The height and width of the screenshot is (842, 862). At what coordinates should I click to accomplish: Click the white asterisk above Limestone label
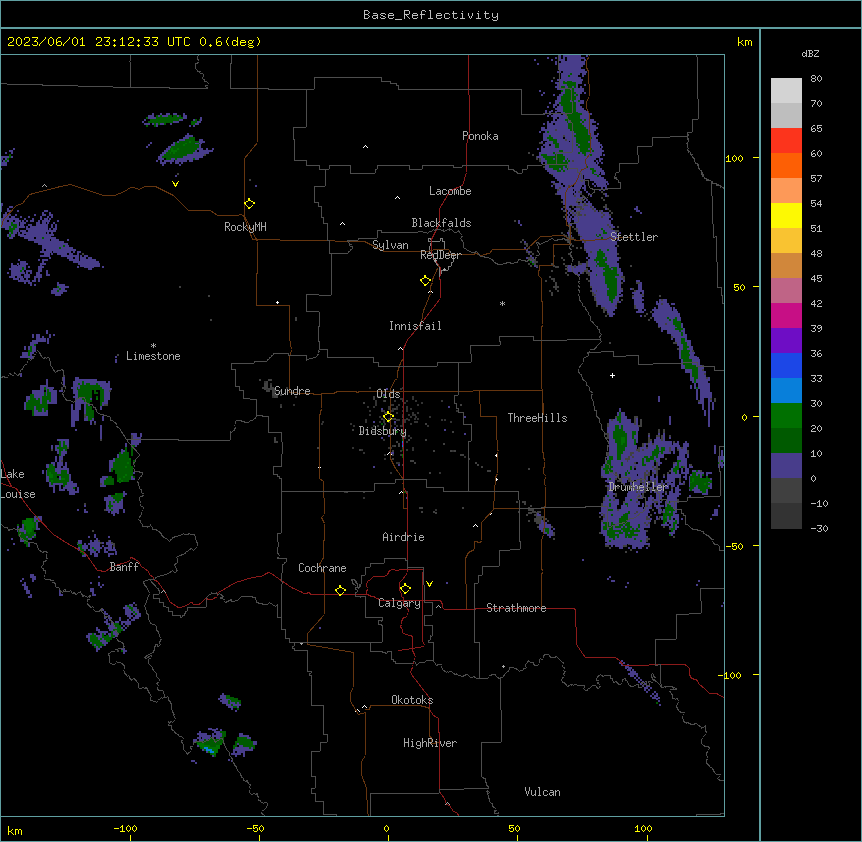(153, 346)
